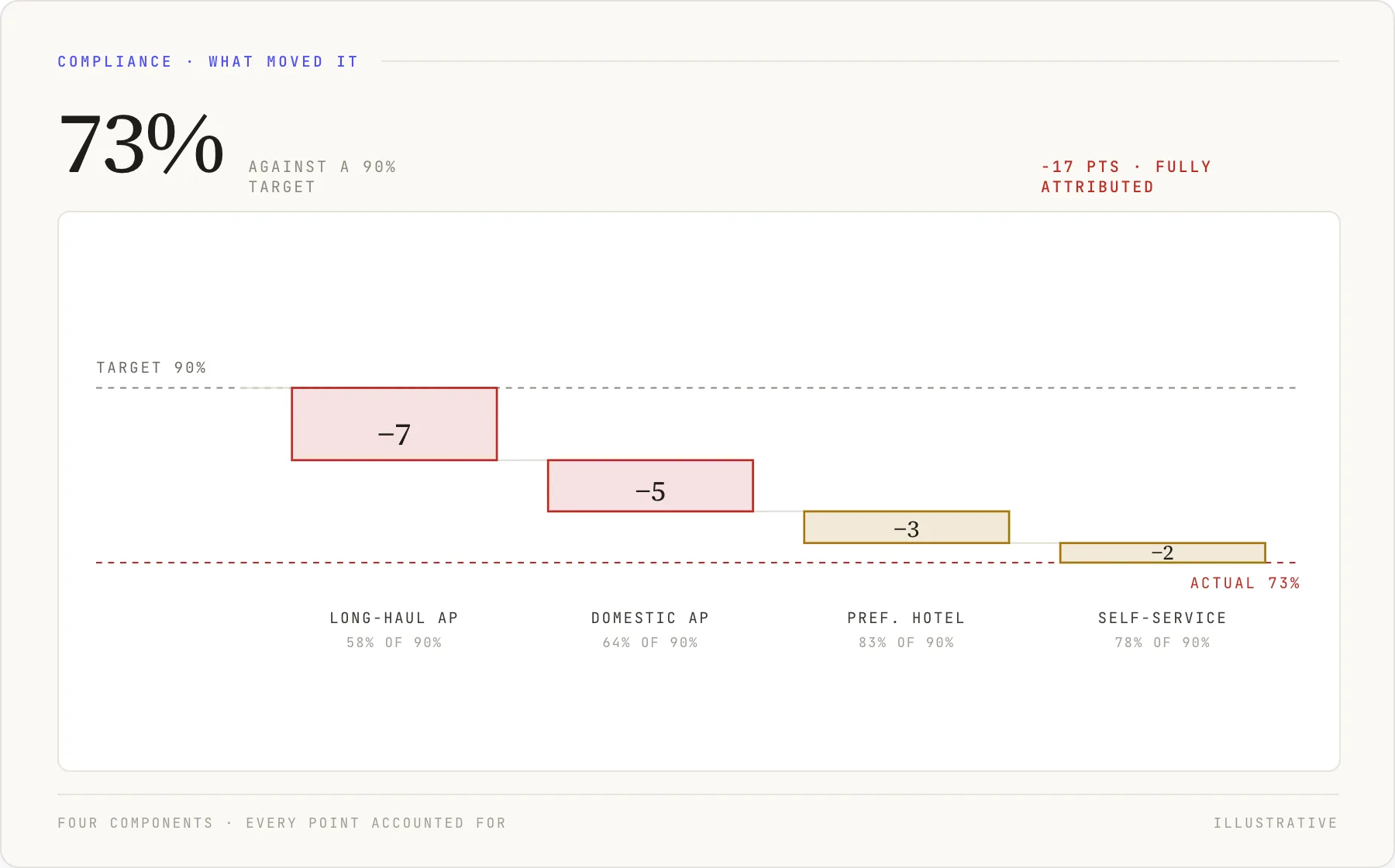Click the 'DOMESTIC AP' axis label
Image resolution: width=1395 pixels, height=868 pixels.
coord(650,618)
